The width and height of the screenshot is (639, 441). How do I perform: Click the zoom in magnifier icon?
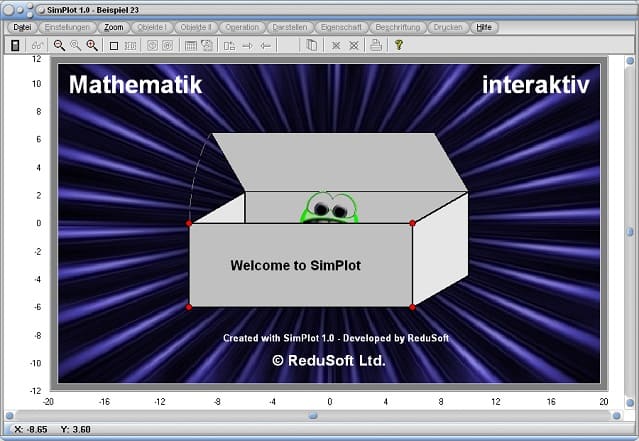[x=92, y=45]
